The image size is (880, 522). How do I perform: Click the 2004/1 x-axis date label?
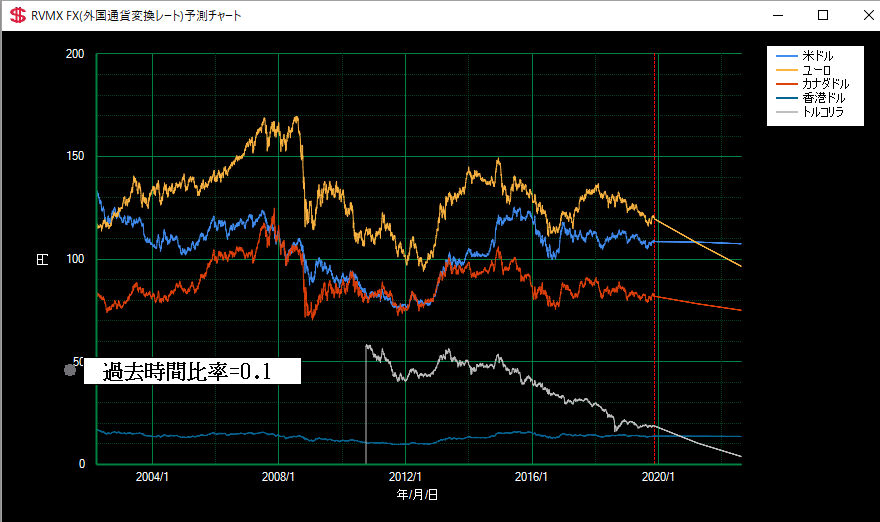click(152, 477)
